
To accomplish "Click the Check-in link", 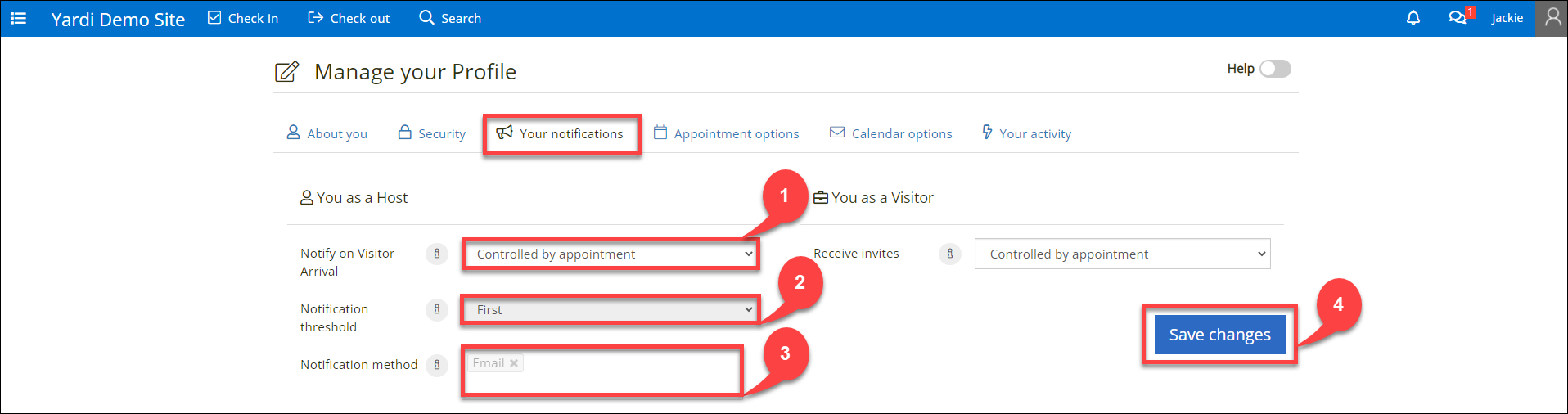I will tap(243, 18).
